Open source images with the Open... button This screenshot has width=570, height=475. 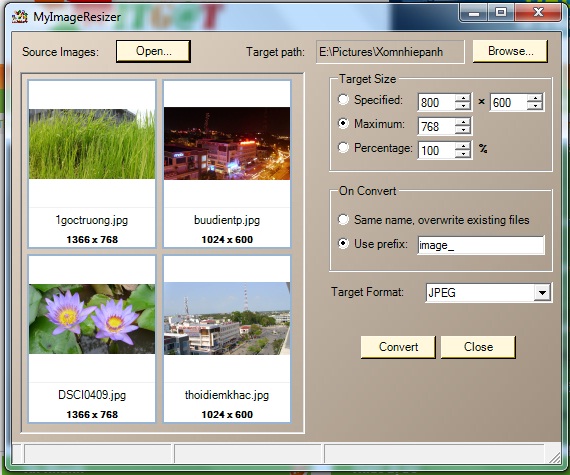point(153,51)
